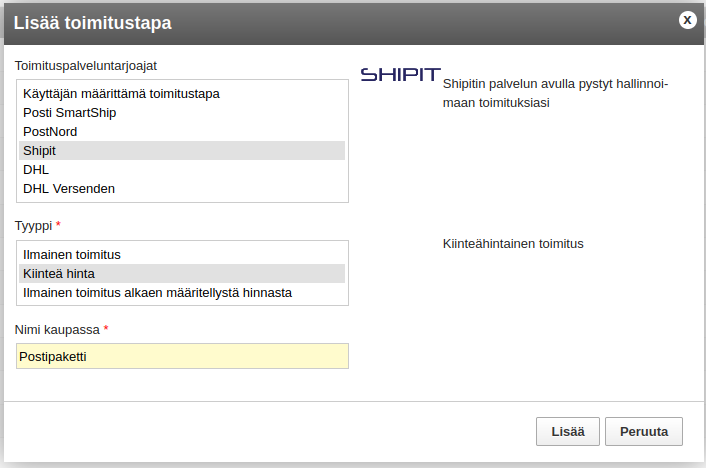Viewport: 706px width, 468px height.
Task: Choose the plain DHL provider
Action: point(182,169)
